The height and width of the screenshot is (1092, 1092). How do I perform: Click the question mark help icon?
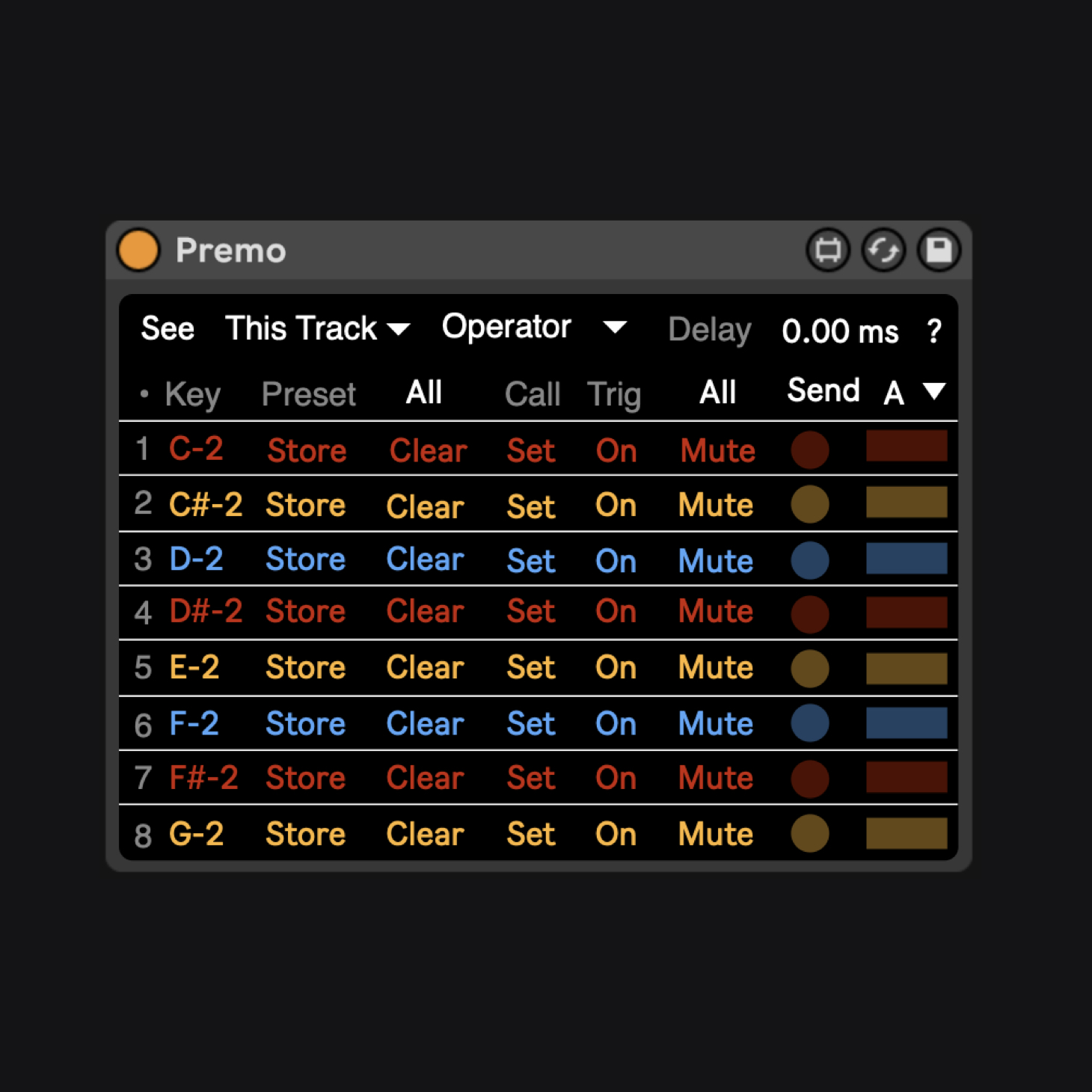click(x=933, y=331)
